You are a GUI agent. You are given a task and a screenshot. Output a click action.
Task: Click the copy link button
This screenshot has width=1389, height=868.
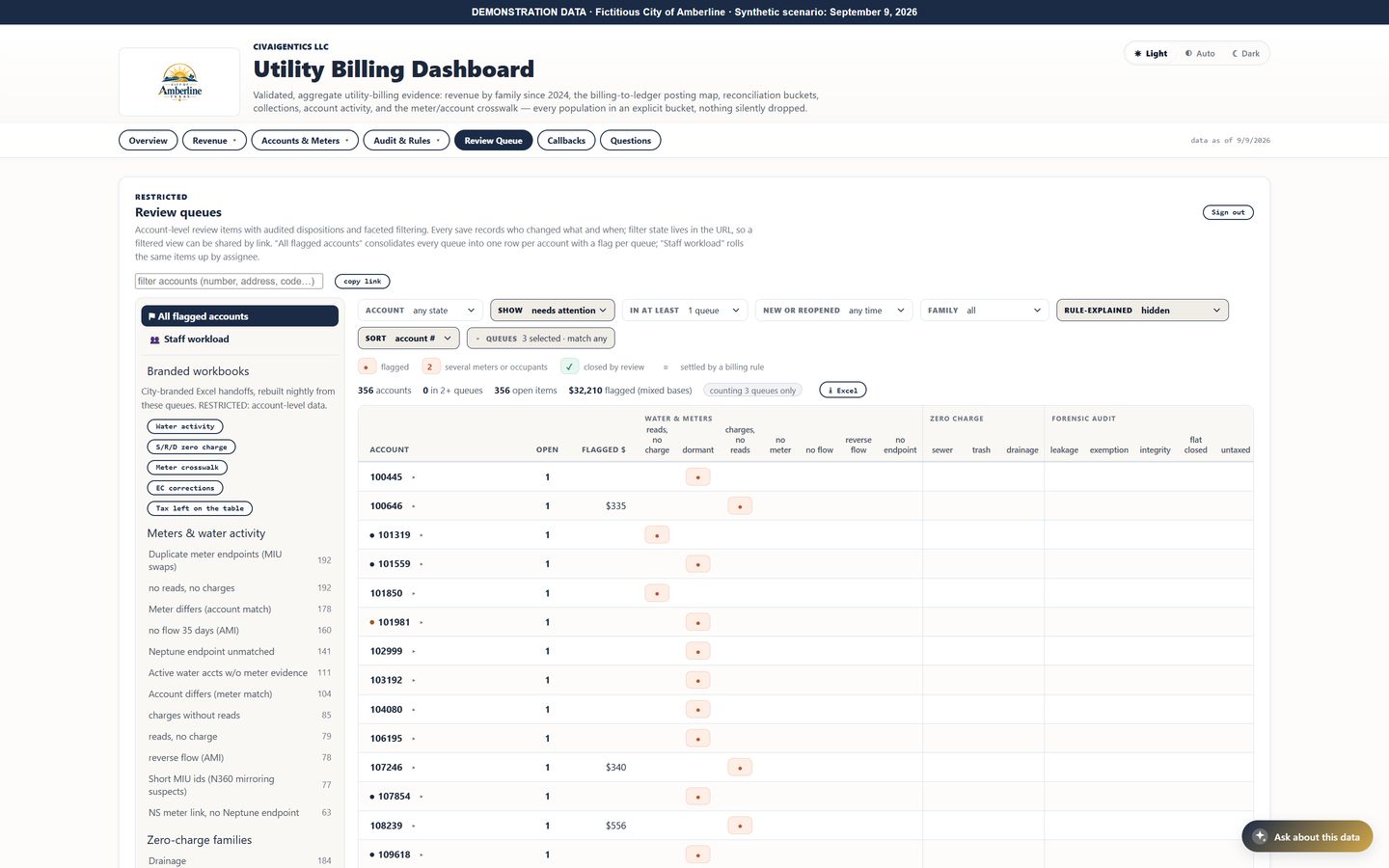(362, 282)
